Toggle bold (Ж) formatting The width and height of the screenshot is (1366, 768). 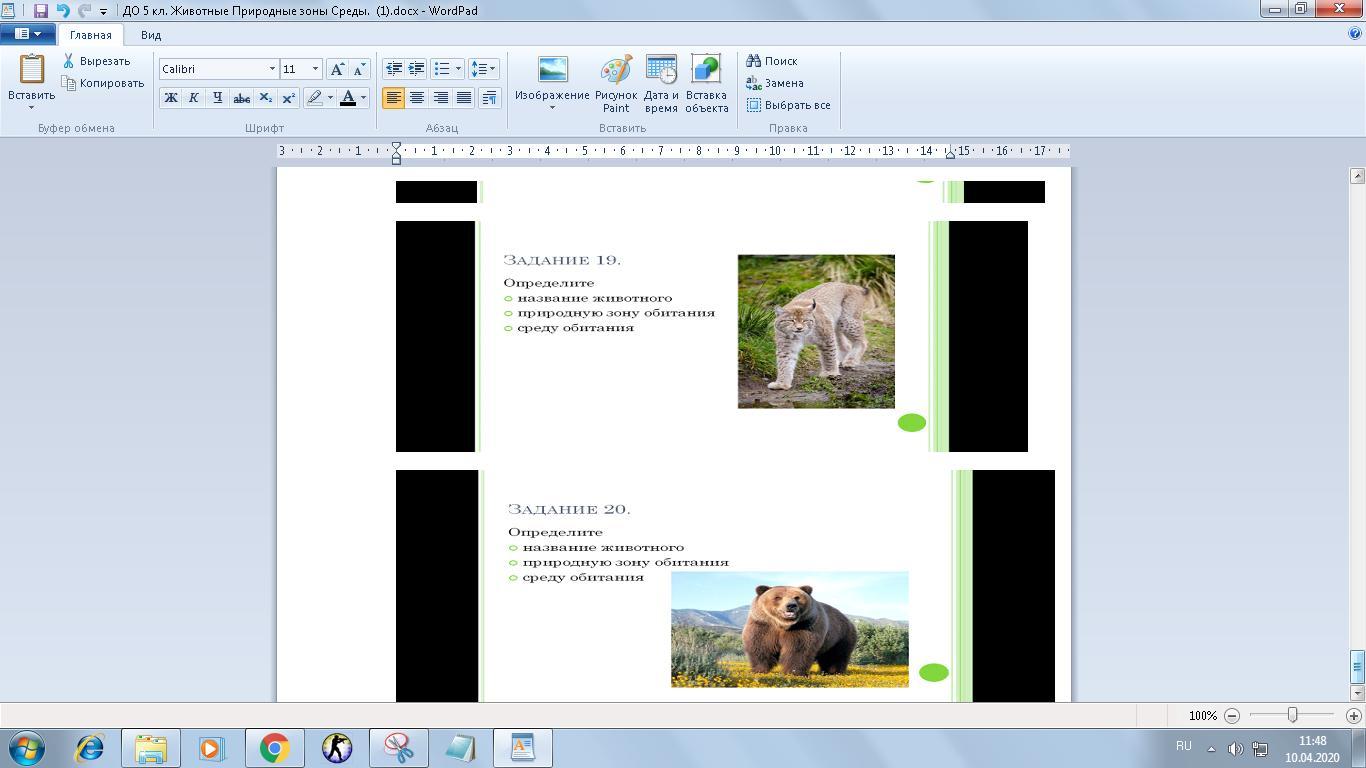coord(170,98)
